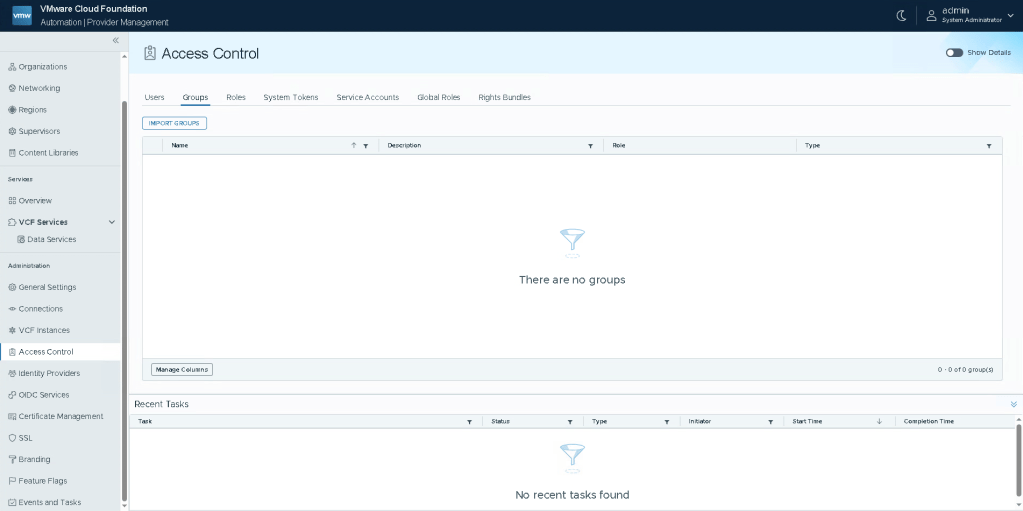
Task: Open Identity Providers in sidebar
Action: coord(49,373)
